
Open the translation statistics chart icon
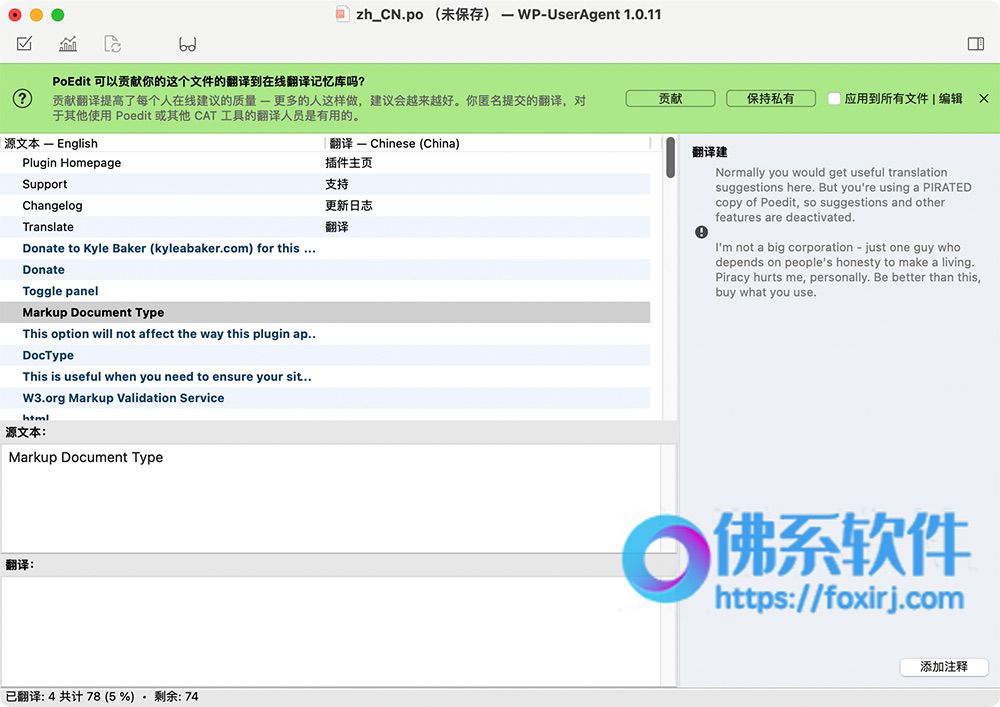pyautogui.click(x=68, y=43)
